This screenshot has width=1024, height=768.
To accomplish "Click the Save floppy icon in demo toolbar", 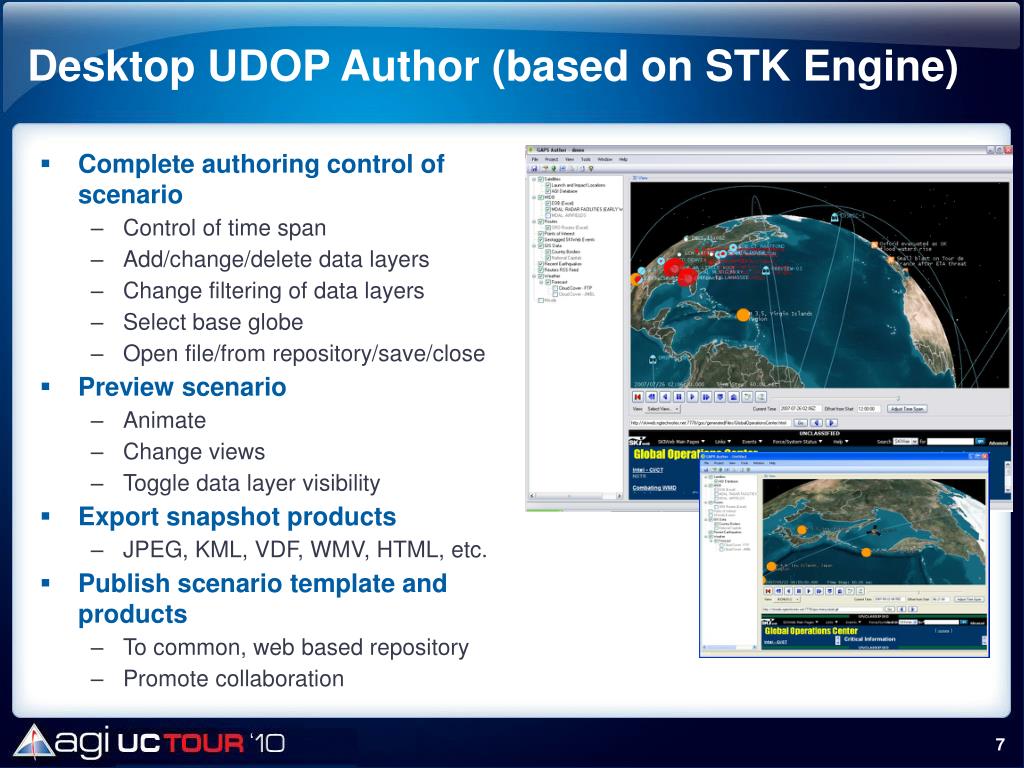I will click(x=534, y=168).
